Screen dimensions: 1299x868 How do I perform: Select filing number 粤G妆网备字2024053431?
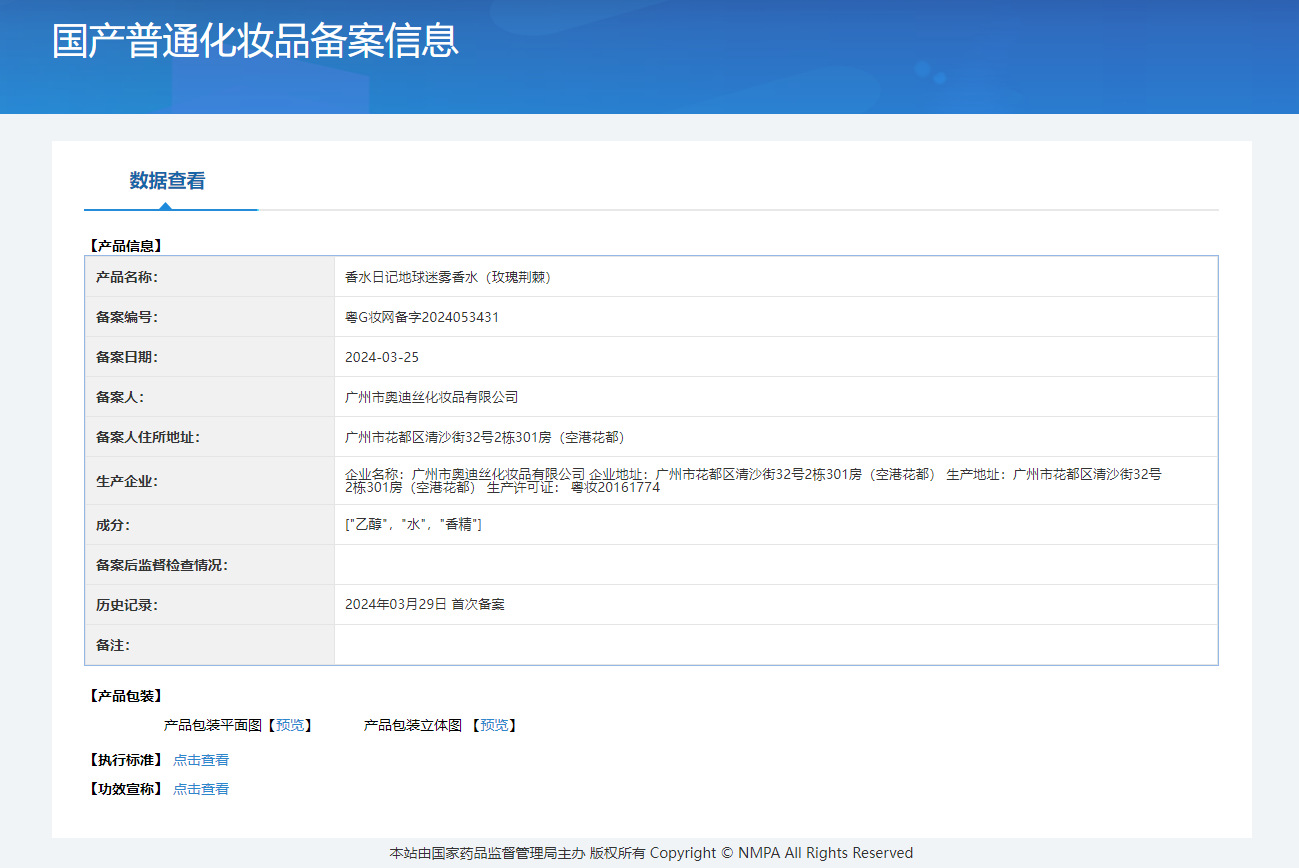click(422, 317)
